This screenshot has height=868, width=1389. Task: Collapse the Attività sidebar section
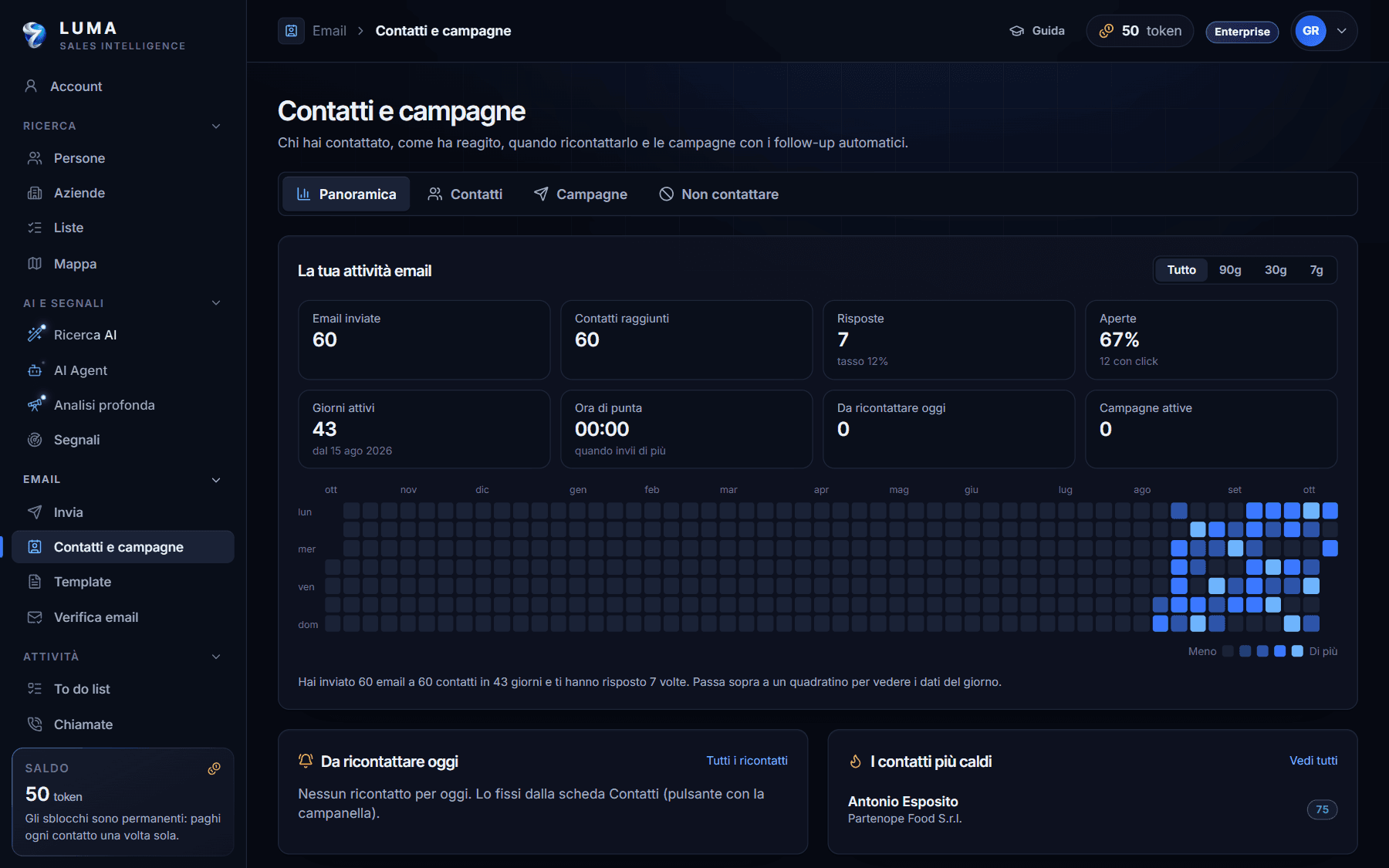(216, 657)
